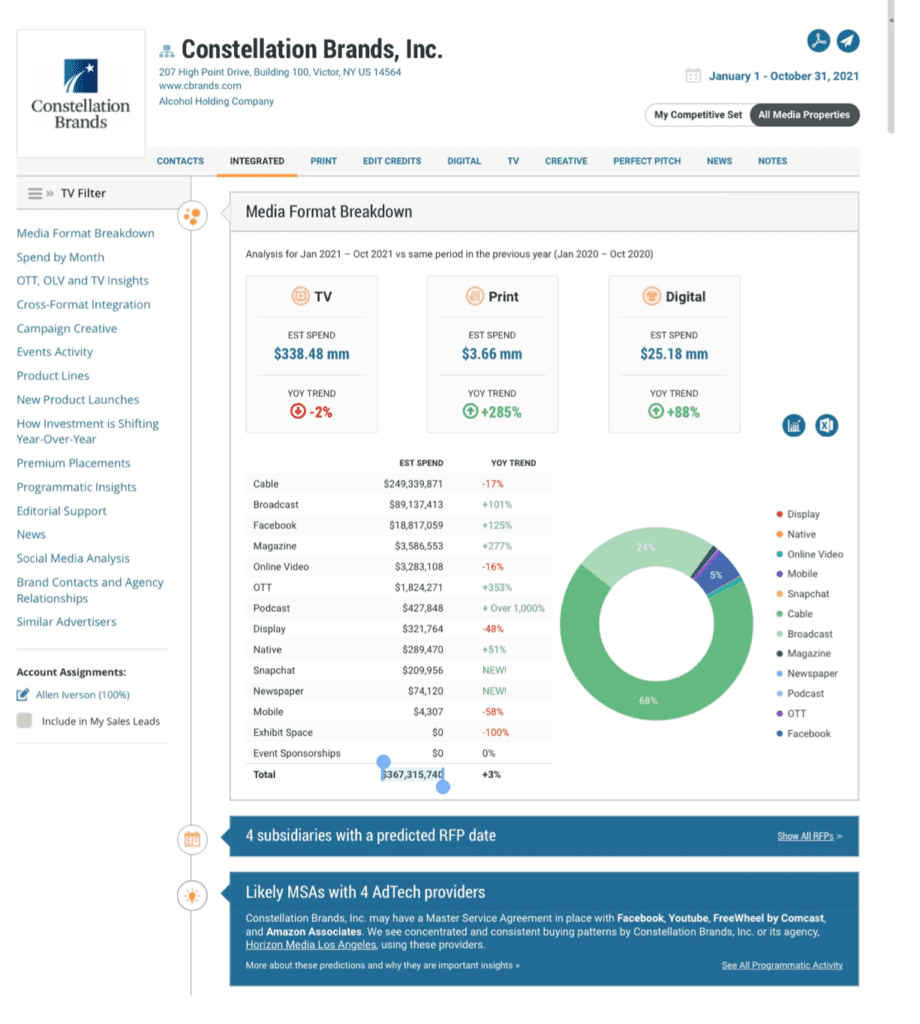Open the edit pencil beside Allen Iverson
This screenshot has width=920, height=1024.
pyautogui.click(x=22, y=694)
